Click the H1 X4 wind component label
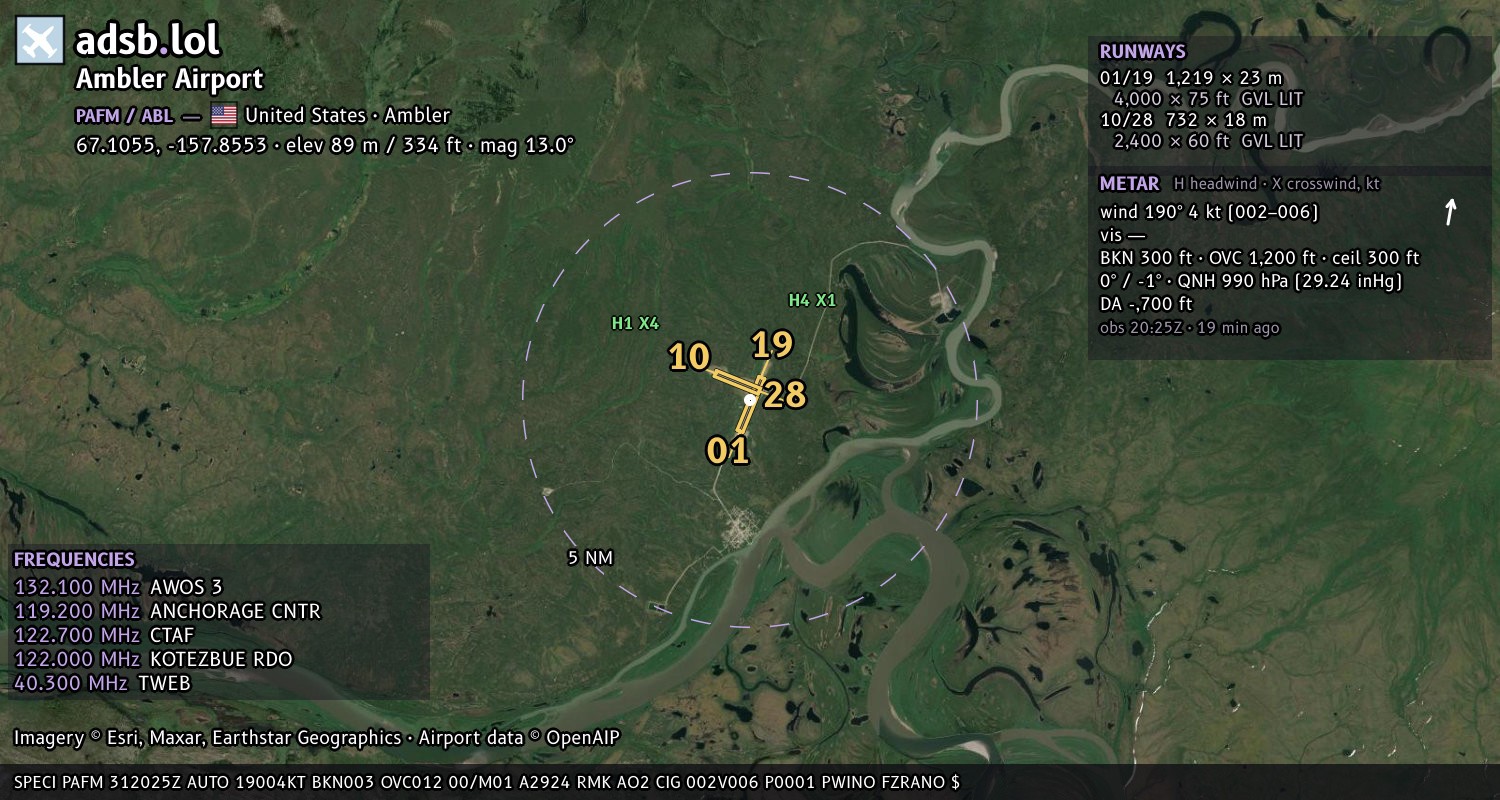This screenshot has width=1500, height=800. point(636,323)
